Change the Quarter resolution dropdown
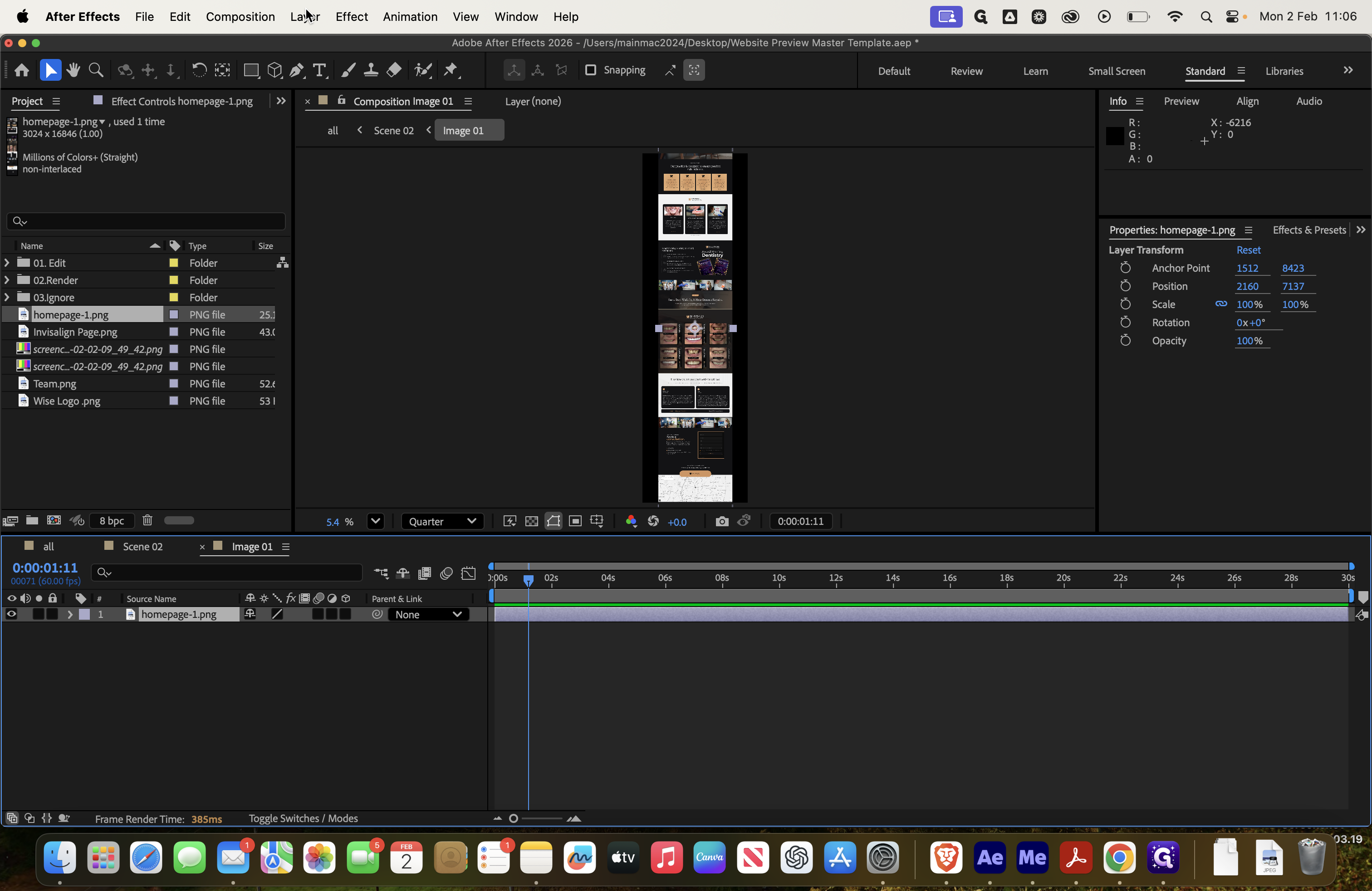The image size is (1372, 891). (442, 521)
